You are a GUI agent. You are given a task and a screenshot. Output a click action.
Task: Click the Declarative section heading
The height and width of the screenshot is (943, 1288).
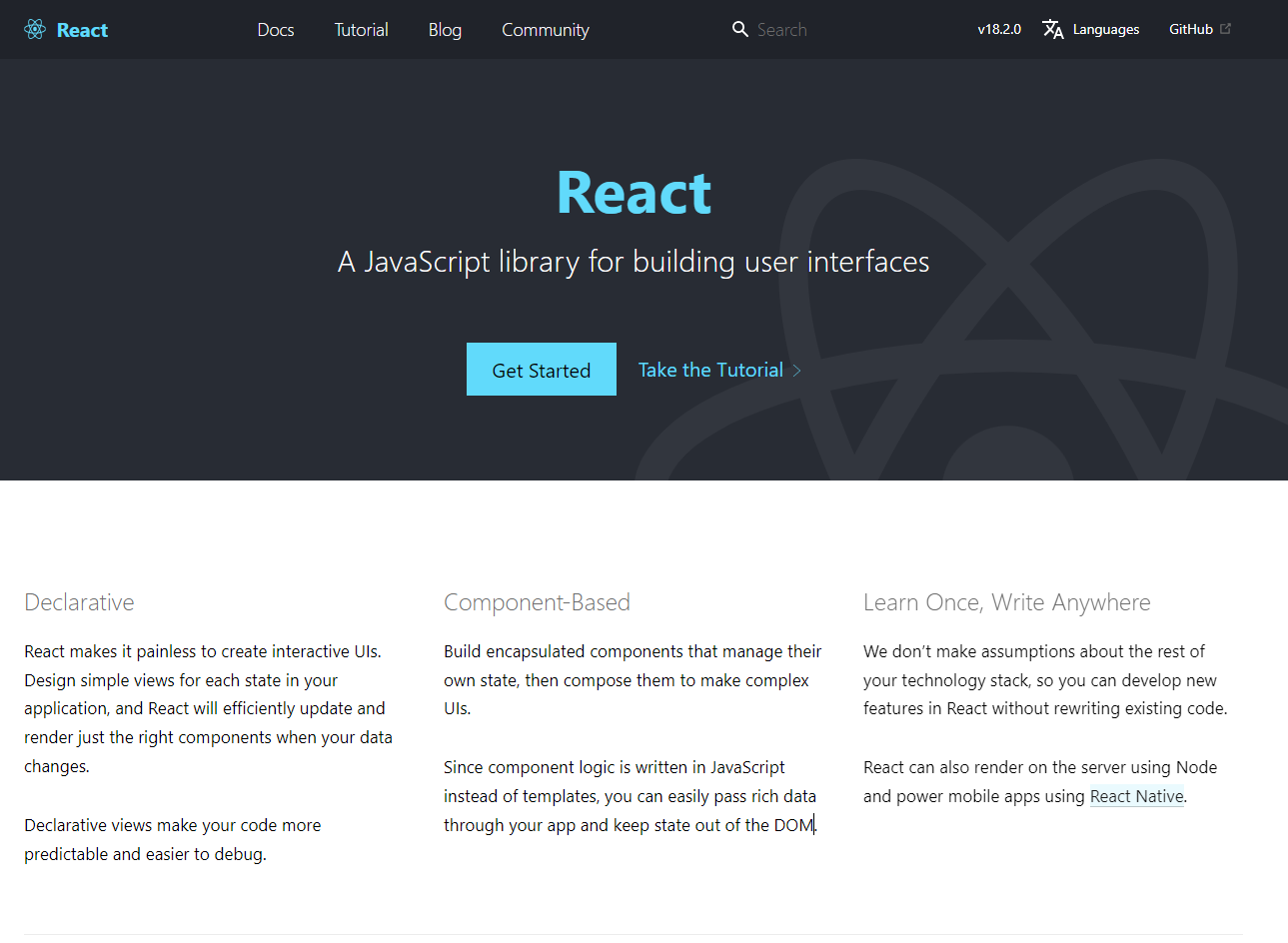click(79, 602)
